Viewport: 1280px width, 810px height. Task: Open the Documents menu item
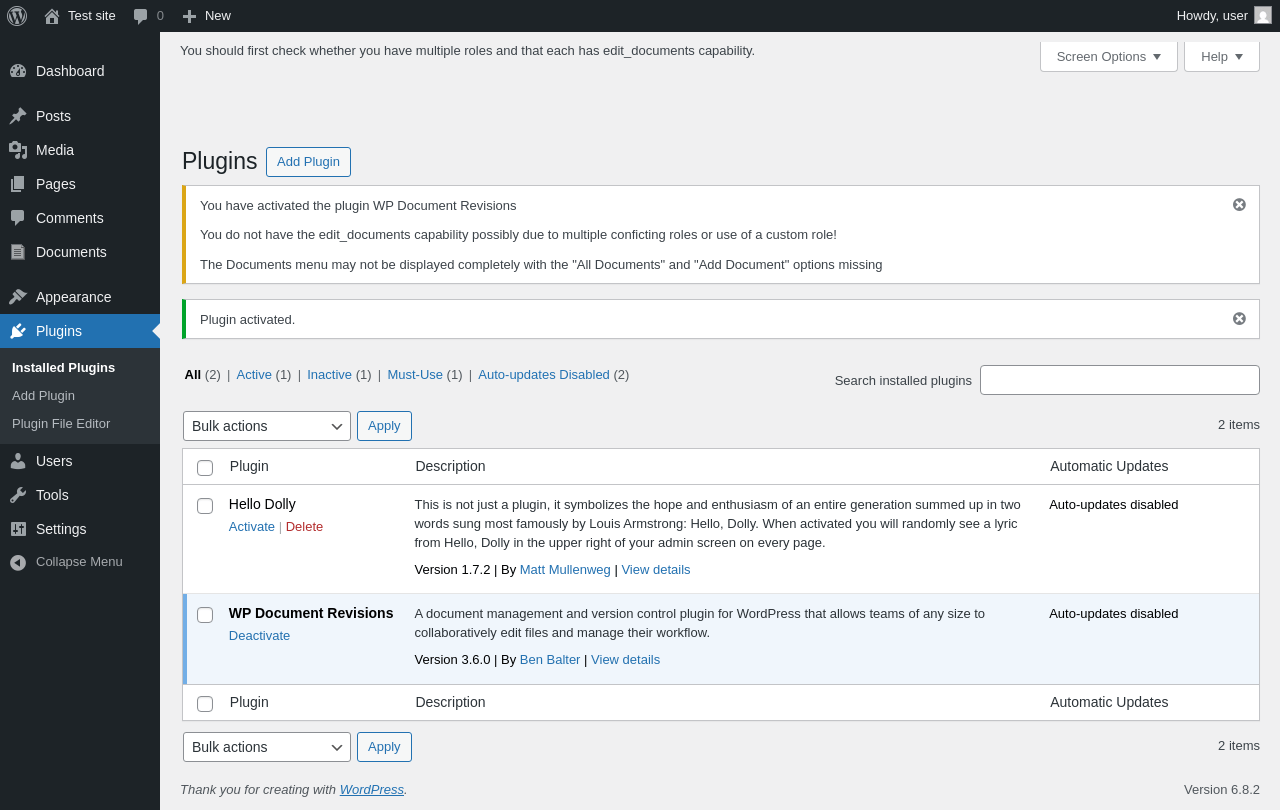click(80, 252)
